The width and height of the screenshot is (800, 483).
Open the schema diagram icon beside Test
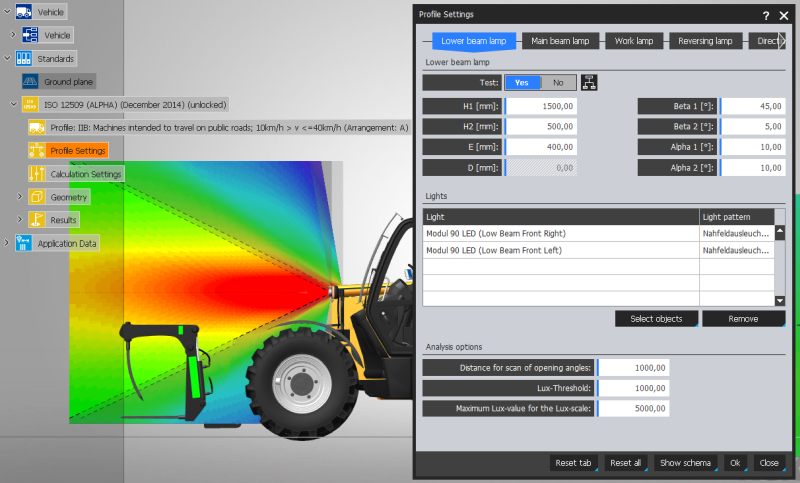(x=588, y=82)
